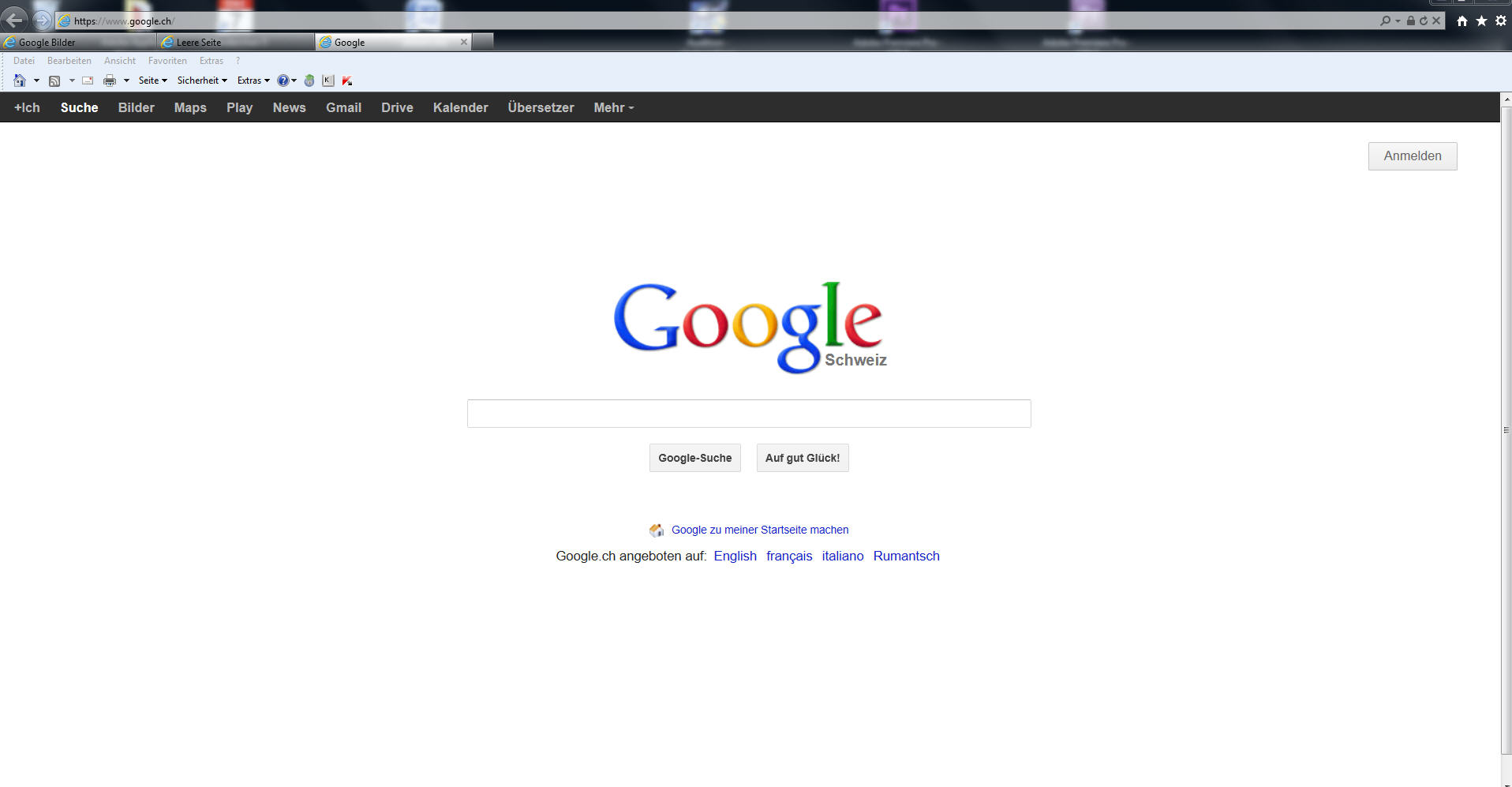Open the Extras dropdown in the command bar
The image size is (1512, 787).
coord(253,81)
